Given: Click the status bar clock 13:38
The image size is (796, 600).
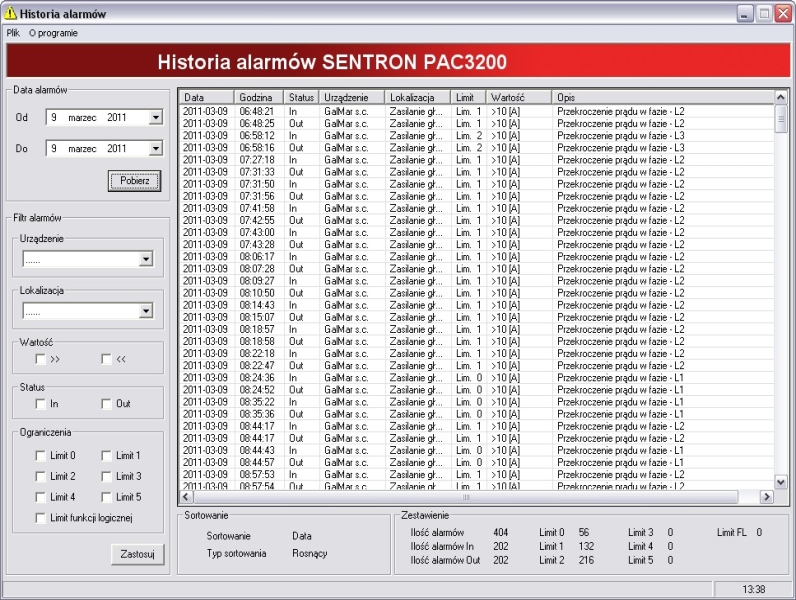Looking at the screenshot, I should (x=753, y=589).
